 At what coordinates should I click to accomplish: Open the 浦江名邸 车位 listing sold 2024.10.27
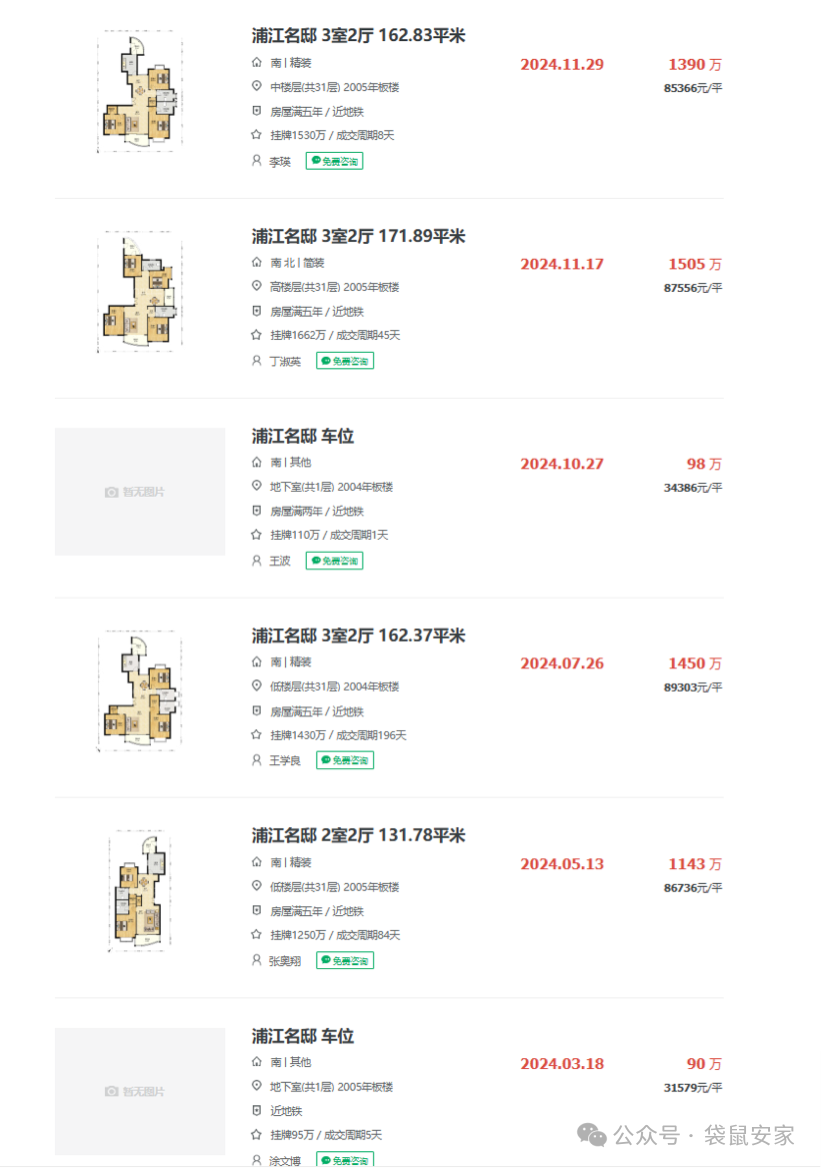[x=302, y=436]
